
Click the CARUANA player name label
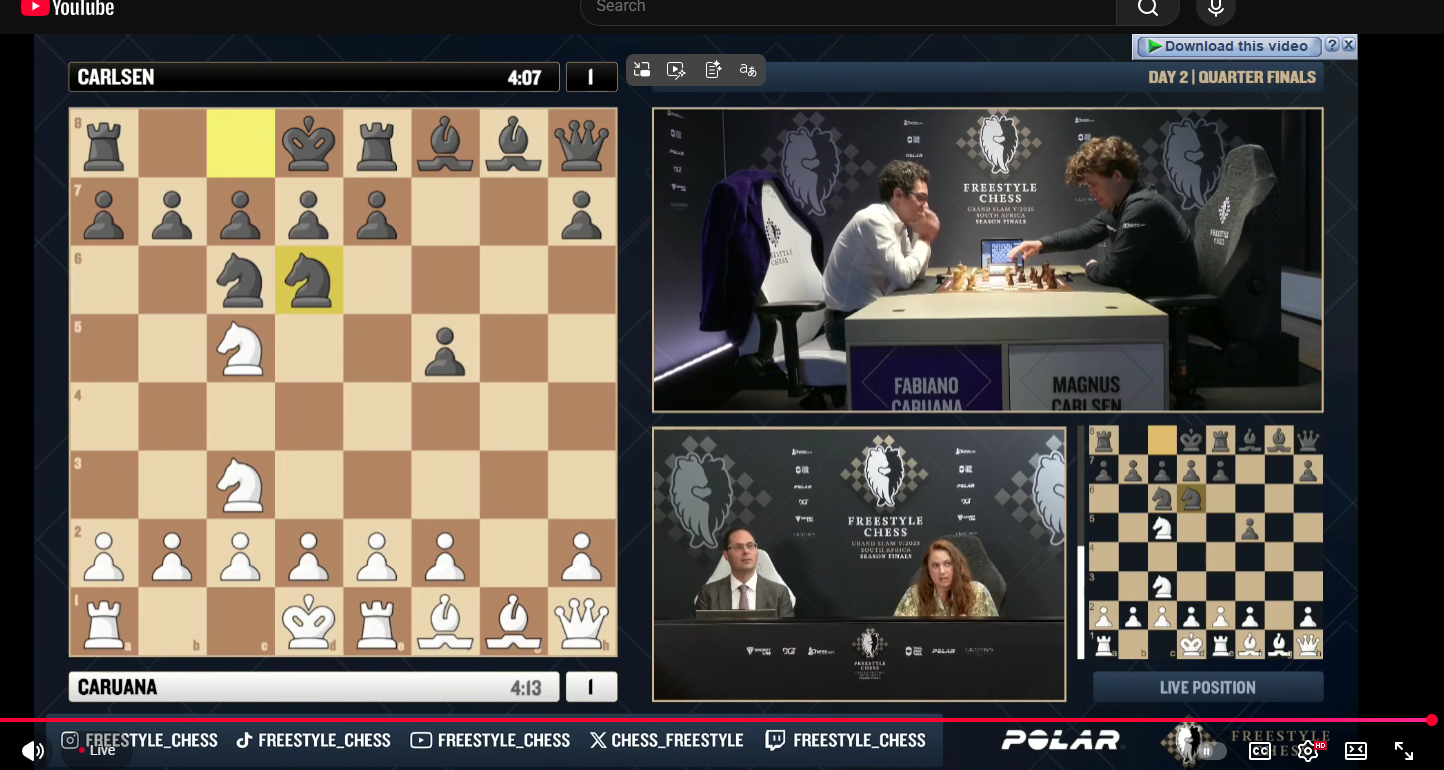tap(117, 687)
